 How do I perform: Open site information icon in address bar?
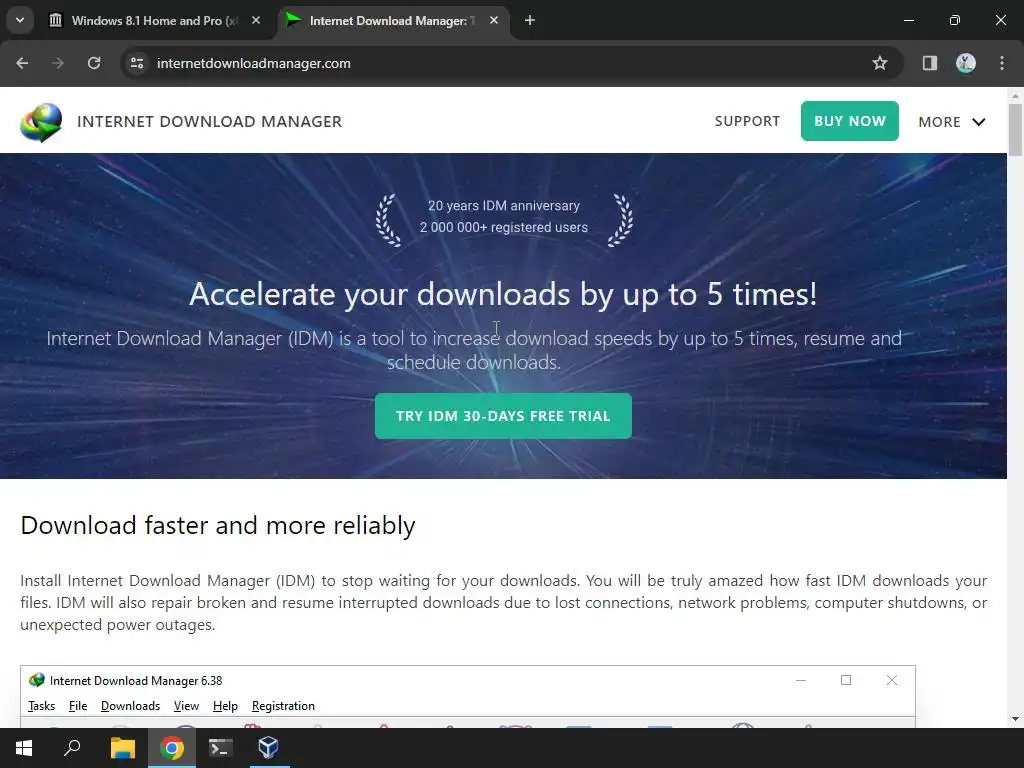pos(137,63)
